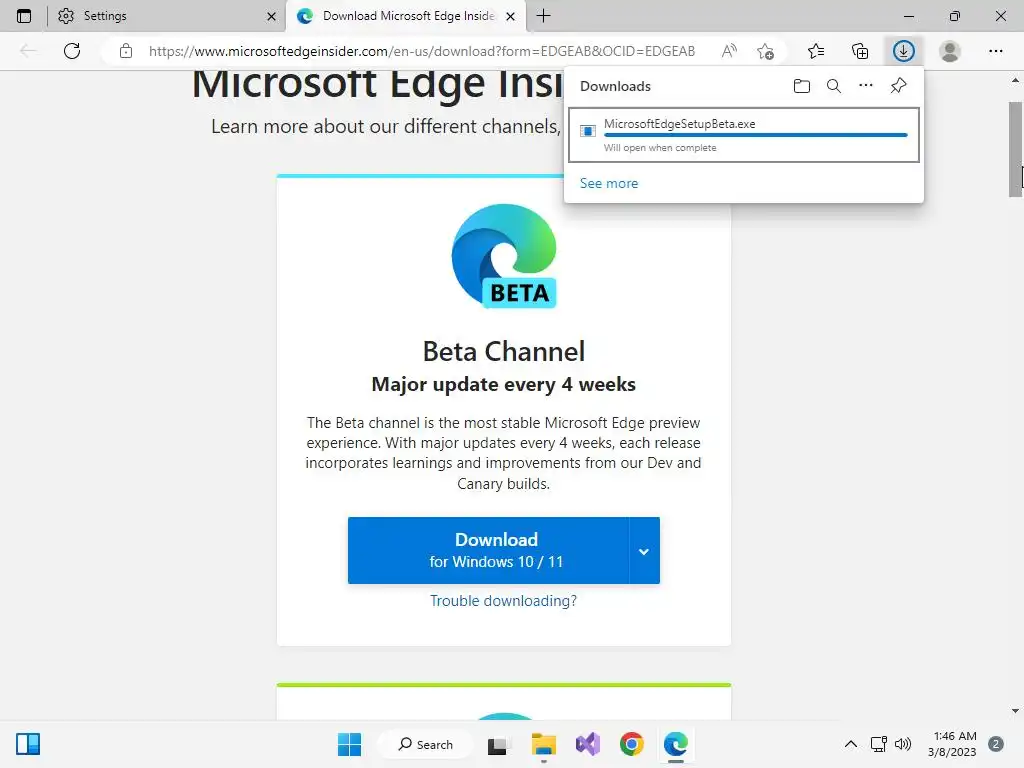Open the notification center badge

tap(996, 744)
